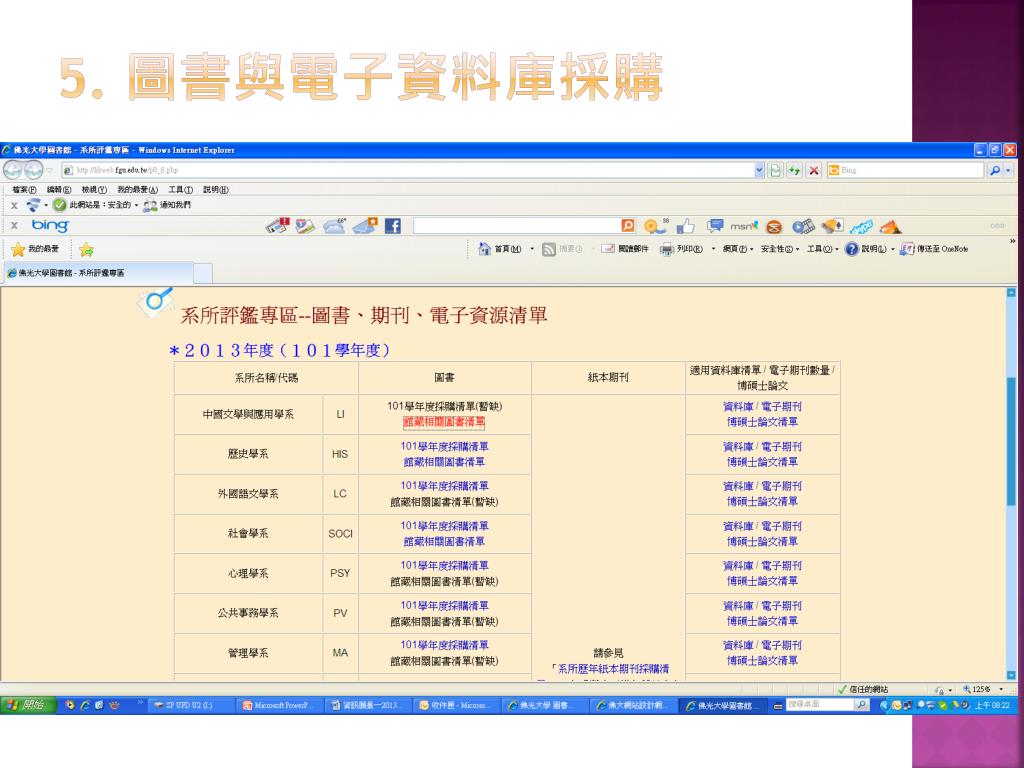1024x768 pixels.
Task: Open 資料庫 link in the 公共事務學系 row
Action: point(738,606)
